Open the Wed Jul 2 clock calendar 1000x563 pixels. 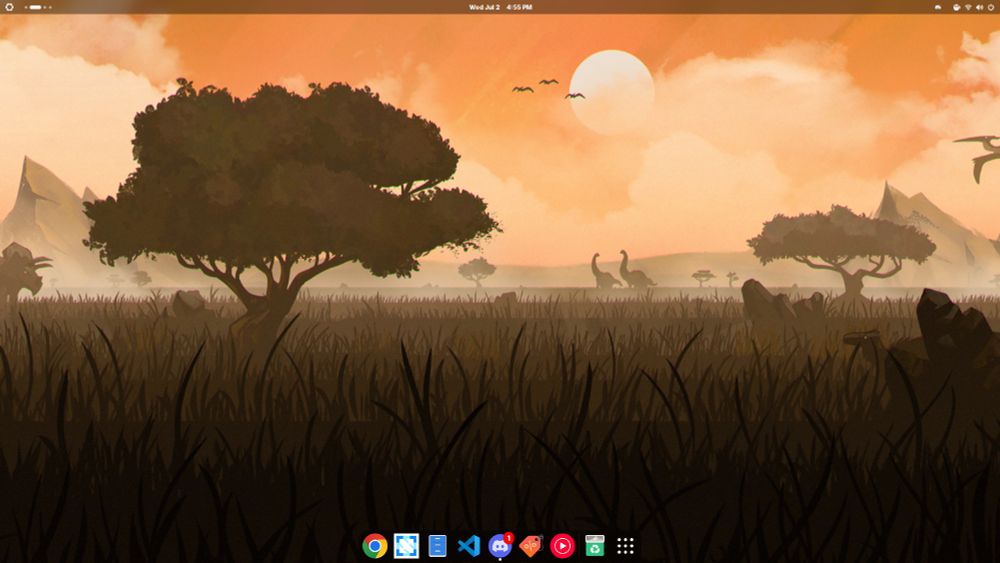coord(500,7)
